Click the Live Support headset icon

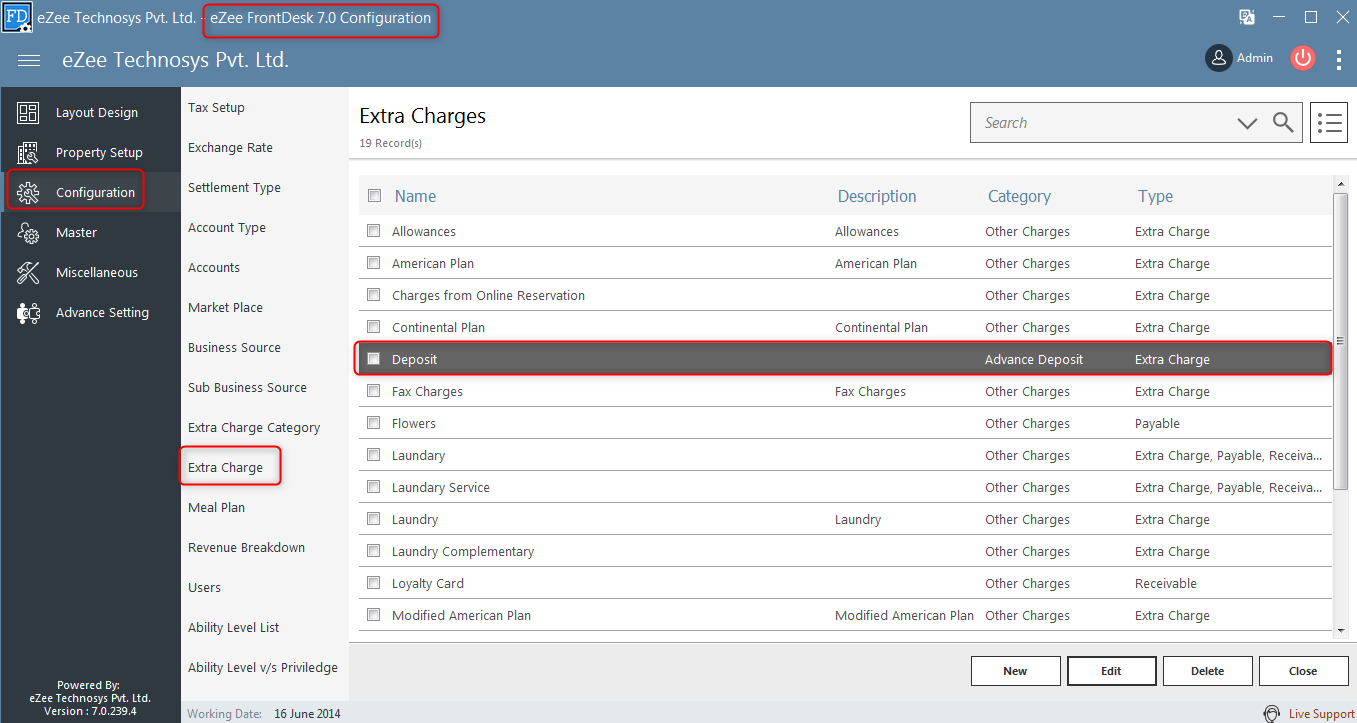pos(1272,714)
